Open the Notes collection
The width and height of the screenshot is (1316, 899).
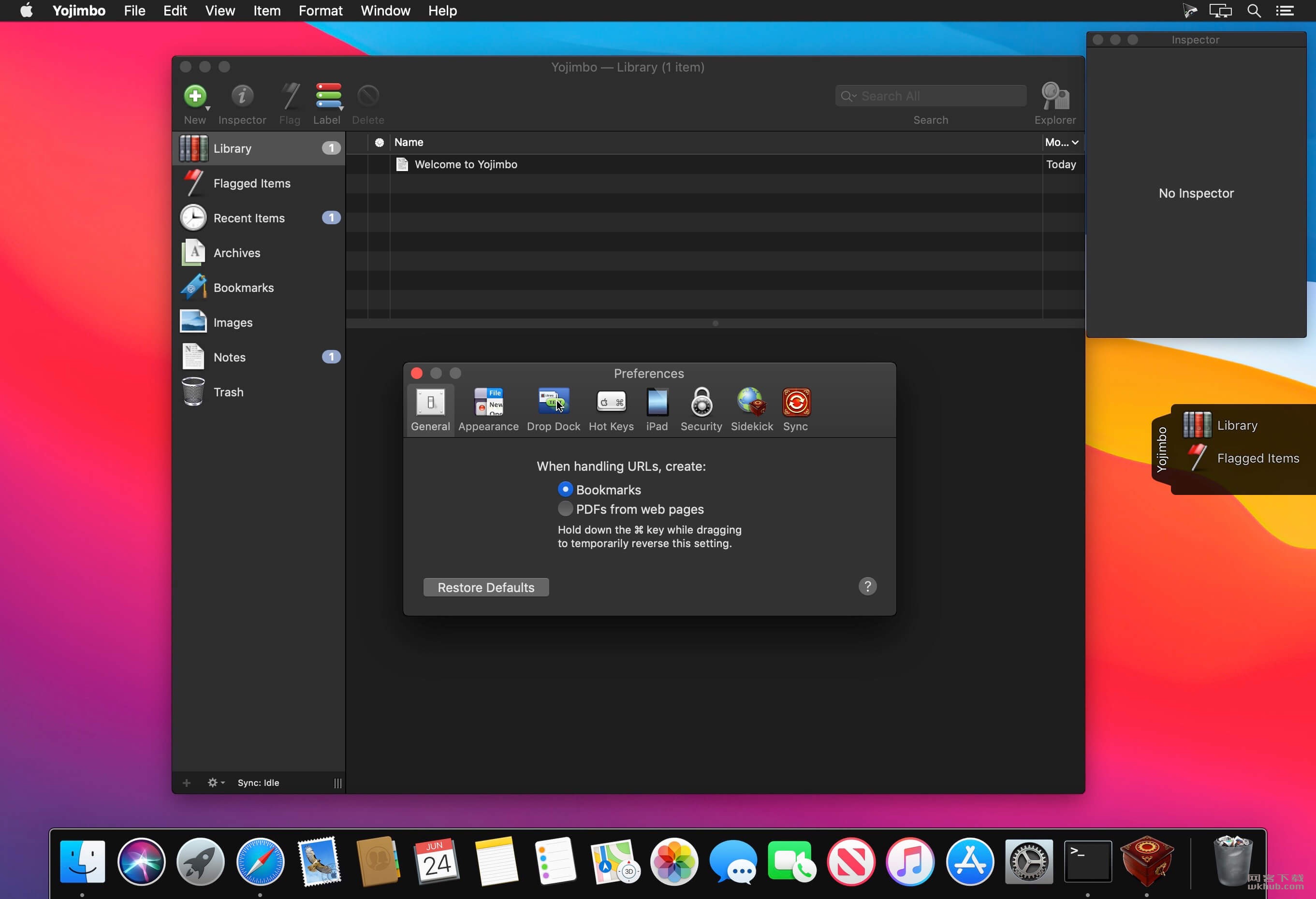[x=259, y=357]
